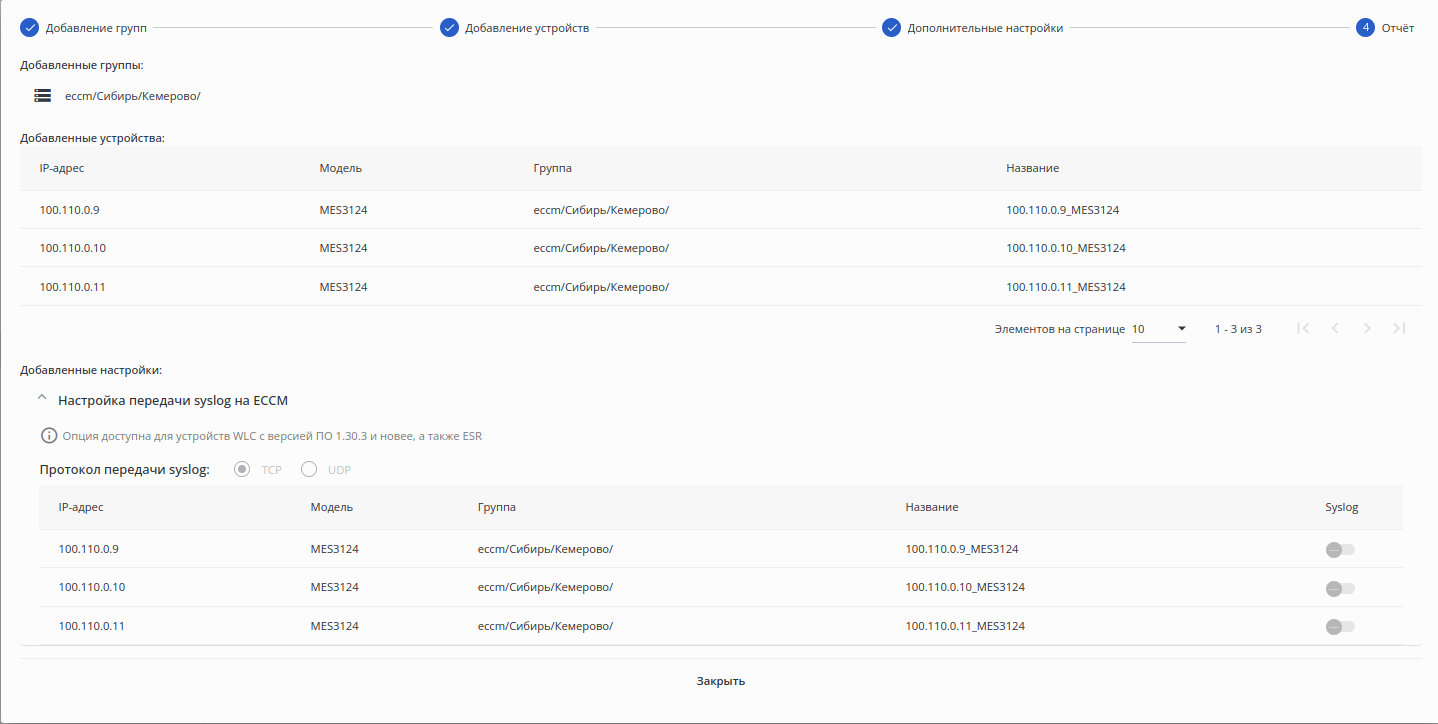Open the Отчёт step number 4
Image resolution: width=1438 pixels, height=724 pixels.
pos(1365,28)
